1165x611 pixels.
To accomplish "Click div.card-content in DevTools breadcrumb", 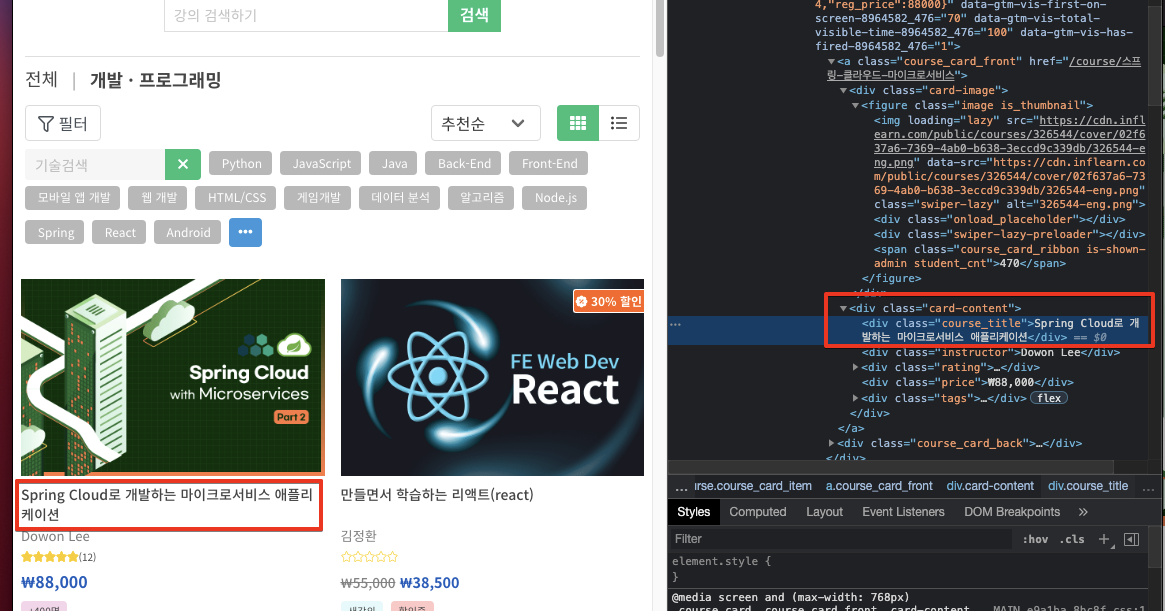I will click(x=990, y=486).
